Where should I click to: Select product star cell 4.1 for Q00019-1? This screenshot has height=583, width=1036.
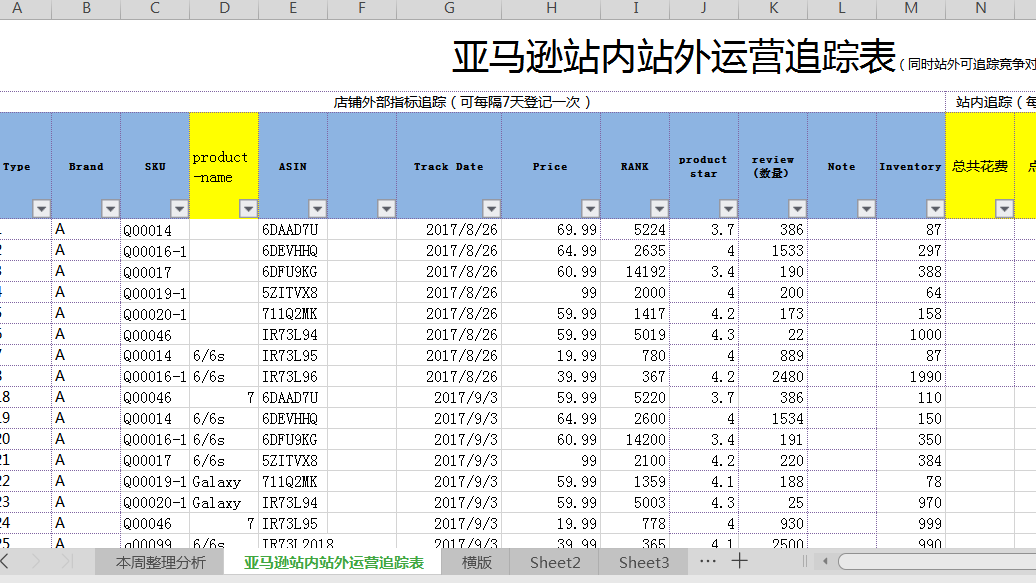[x=704, y=482]
